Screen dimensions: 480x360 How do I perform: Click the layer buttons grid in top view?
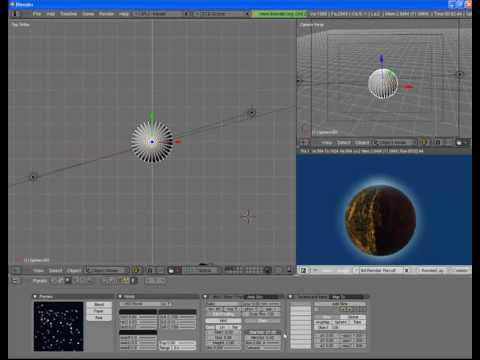point(243,270)
